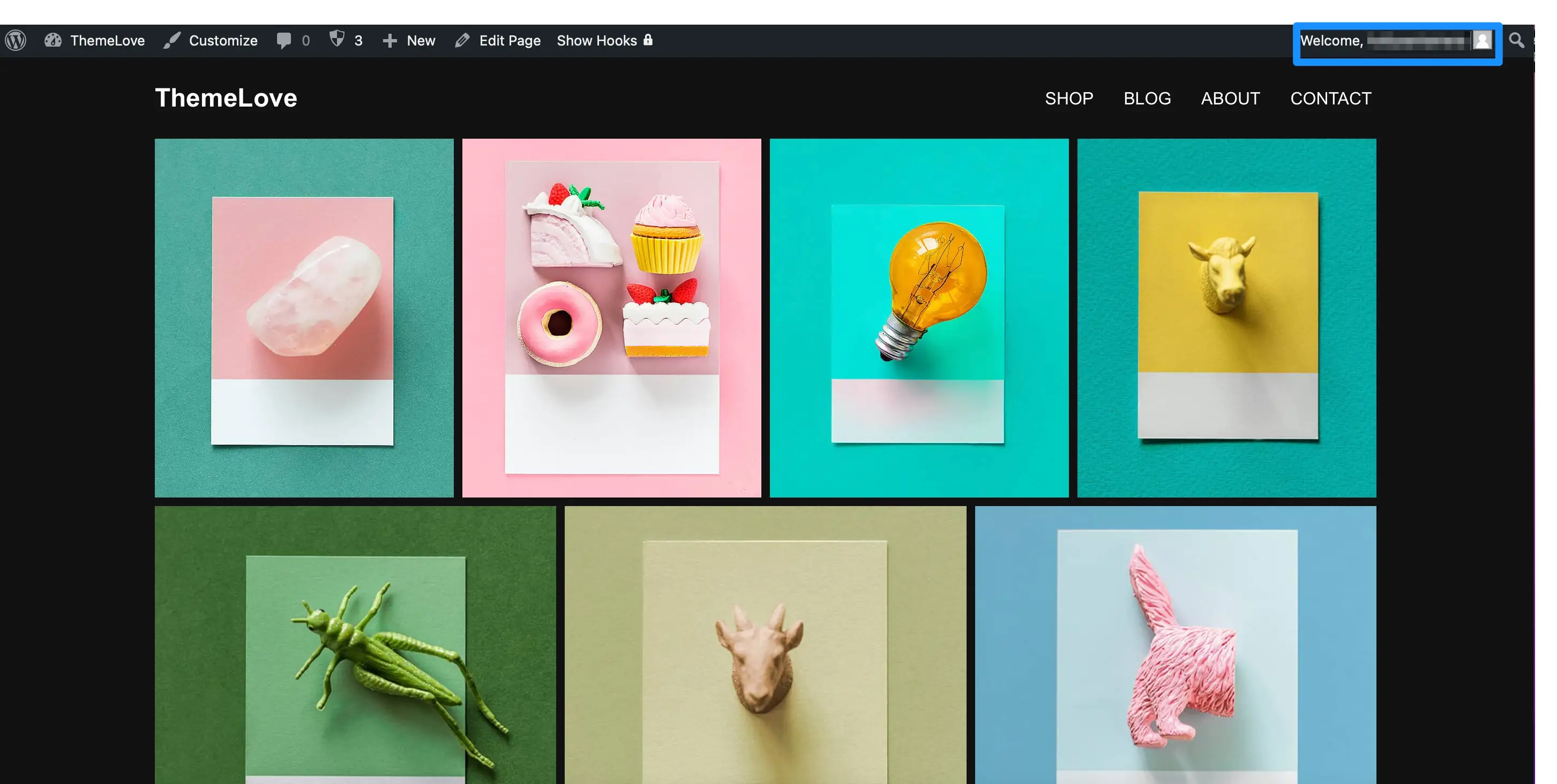Viewport: 1557px width, 784px height.
Task: Open the BLOG navigation menu item
Action: (1147, 99)
